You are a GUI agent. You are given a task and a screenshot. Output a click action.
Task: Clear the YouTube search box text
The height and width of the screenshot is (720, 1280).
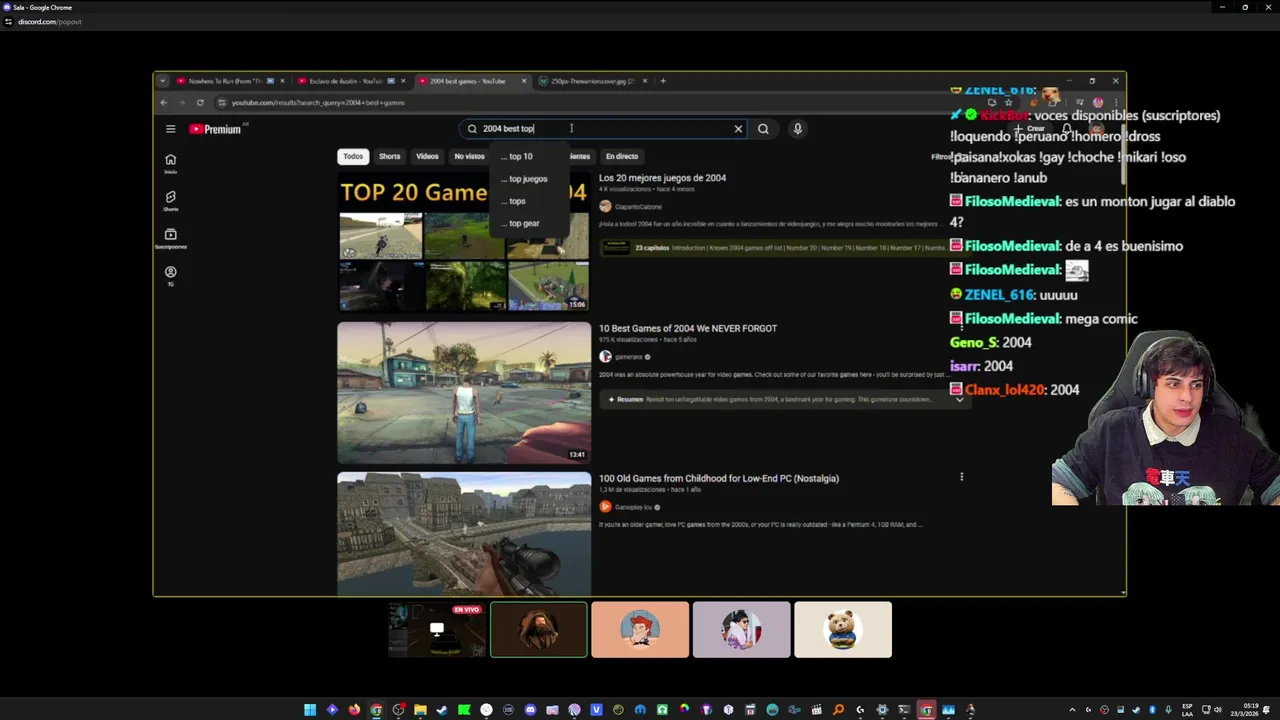[738, 129]
